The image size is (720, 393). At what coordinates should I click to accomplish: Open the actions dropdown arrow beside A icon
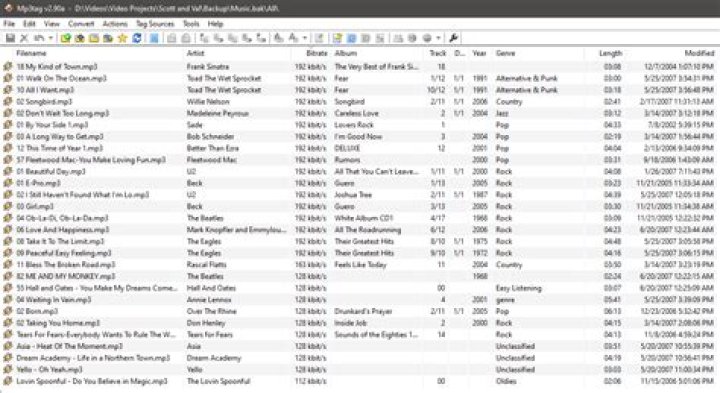point(304,38)
